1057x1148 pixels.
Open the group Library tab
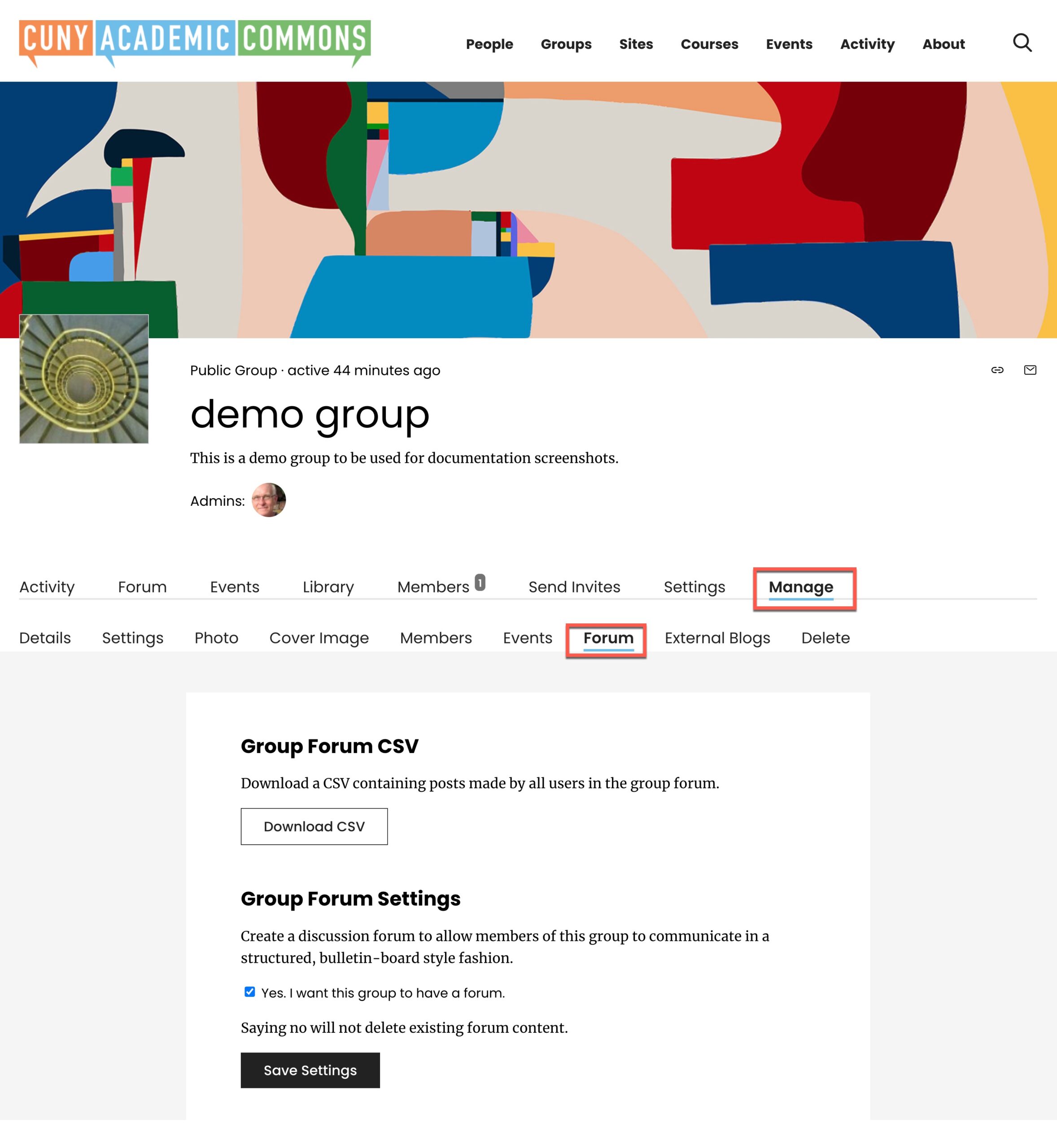(x=328, y=587)
